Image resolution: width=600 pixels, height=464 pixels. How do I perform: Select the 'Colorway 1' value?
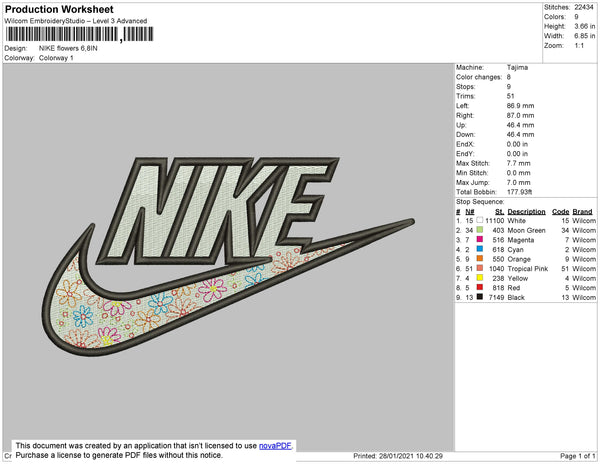coord(56,58)
